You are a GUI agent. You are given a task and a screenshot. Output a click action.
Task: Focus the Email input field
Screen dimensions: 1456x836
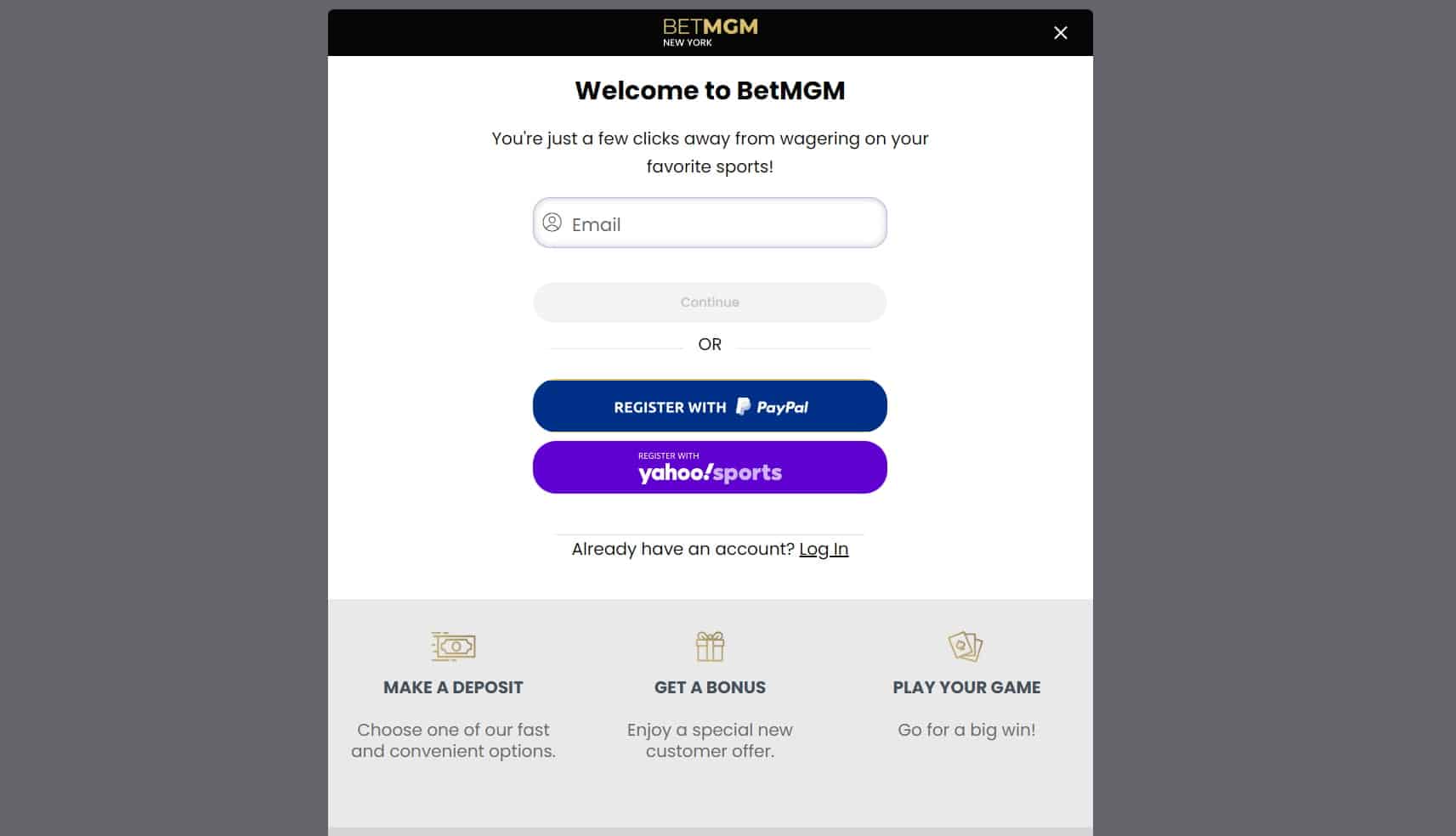[x=710, y=223]
